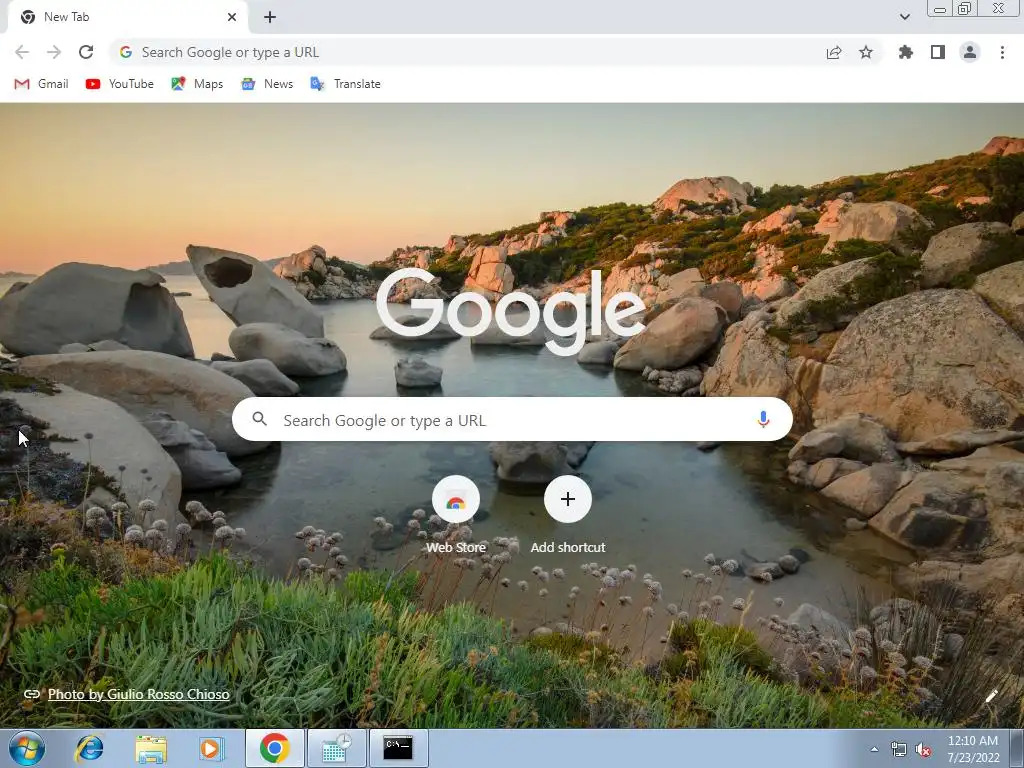Close the New Tab tab

tap(232, 17)
